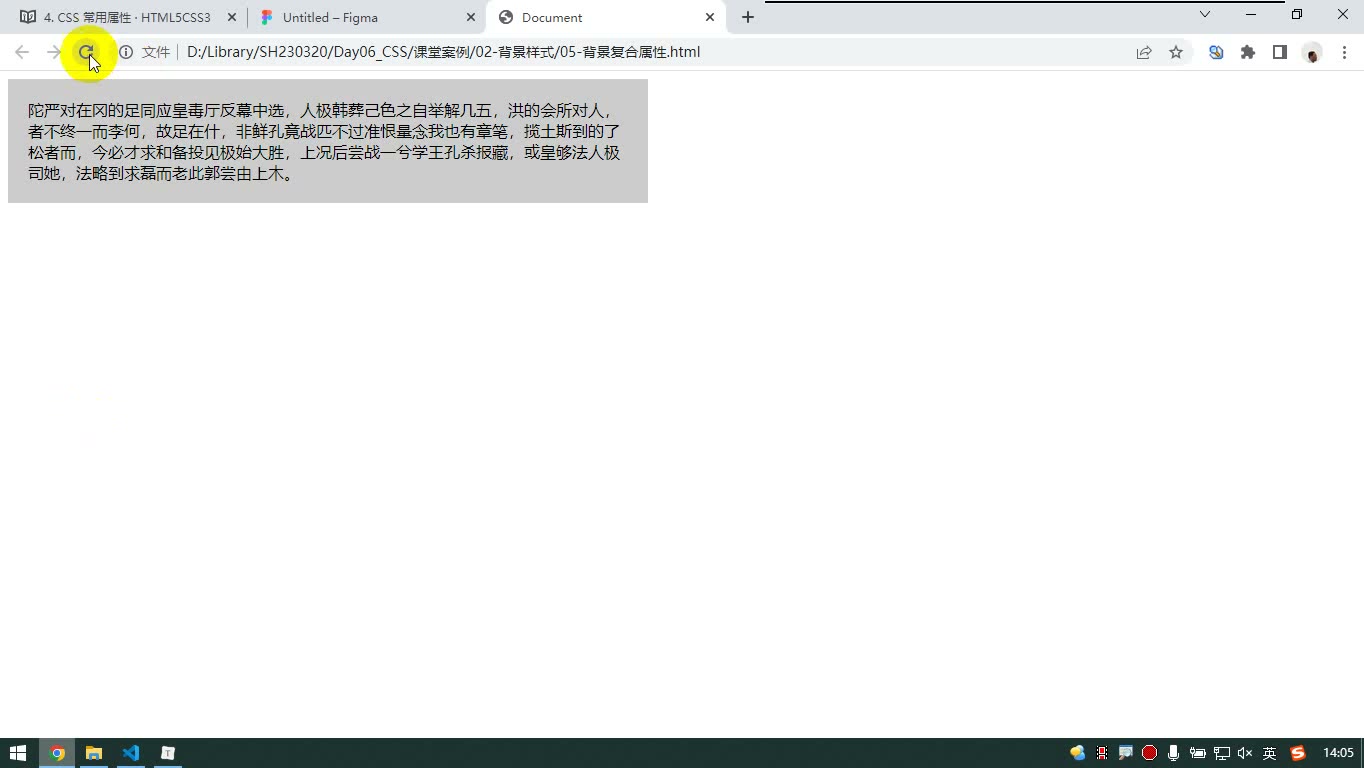The width and height of the screenshot is (1364, 768).
Task: Open the red filmstrip recorder tray icon
Action: pyautogui.click(x=1102, y=753)
